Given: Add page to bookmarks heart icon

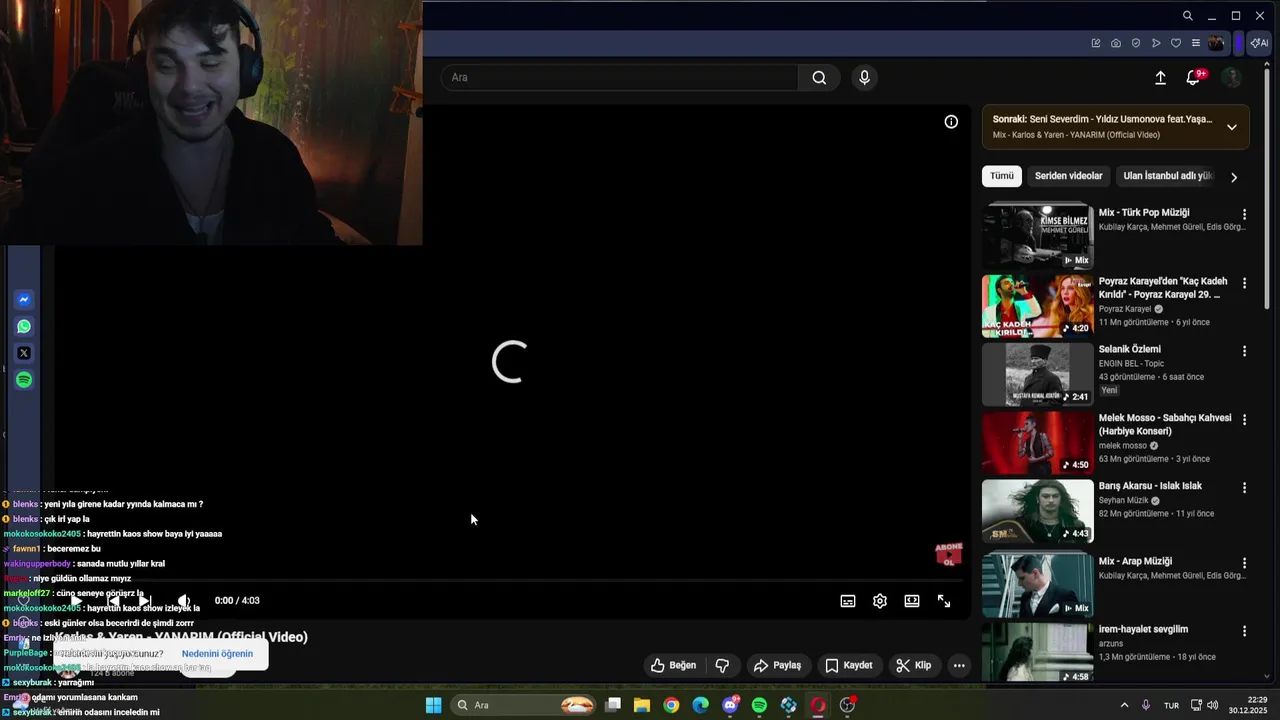Looking at the screenshot, I should tap(1176, 43).
